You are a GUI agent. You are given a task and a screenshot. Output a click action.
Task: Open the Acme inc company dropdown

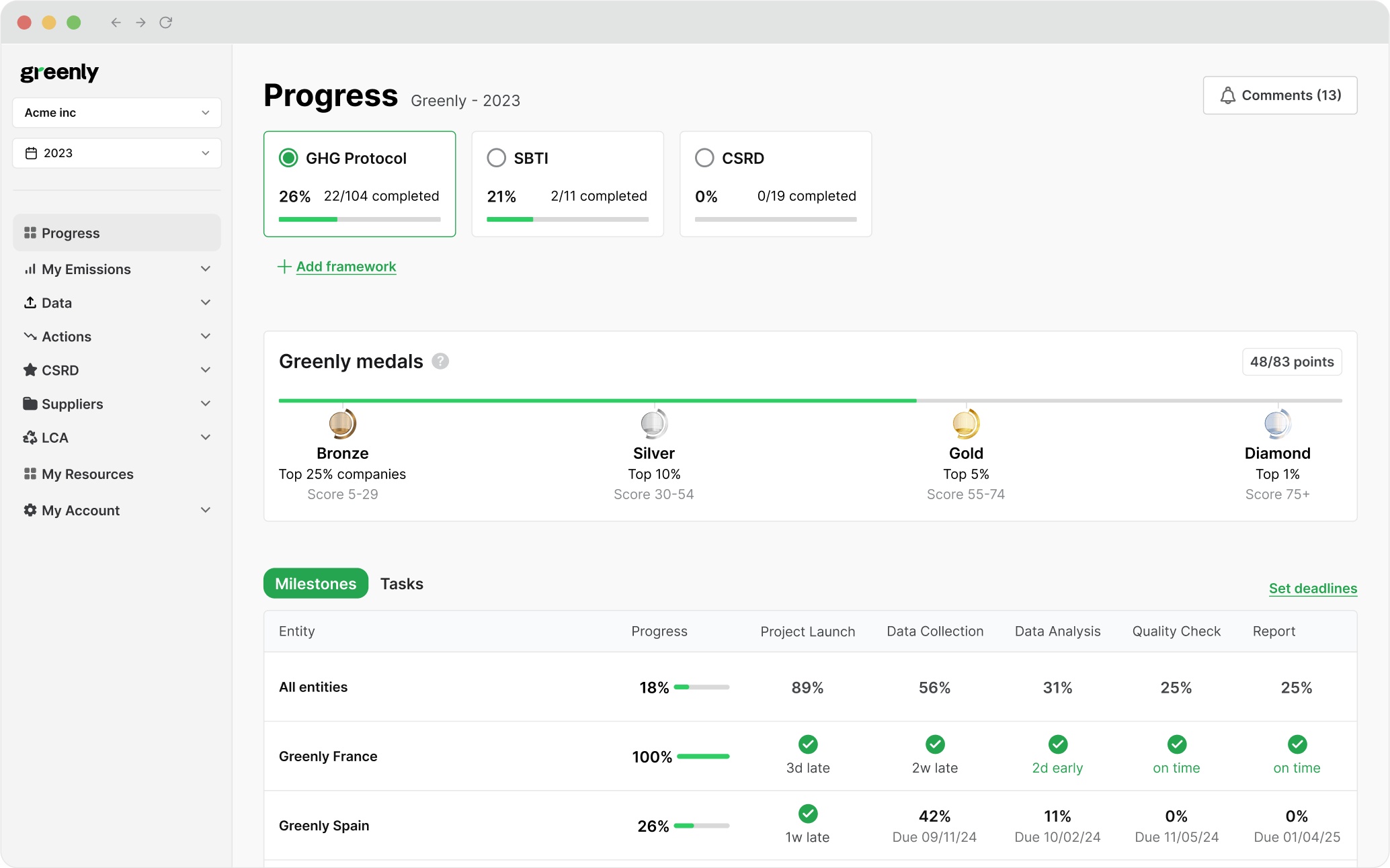point(117,113)
